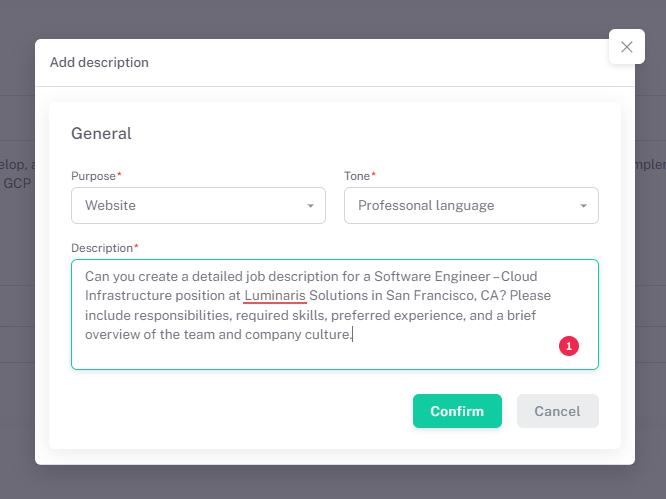Close the Add description dialog
The width and height of the screenshot is (666, 499).
click(626, 47)
